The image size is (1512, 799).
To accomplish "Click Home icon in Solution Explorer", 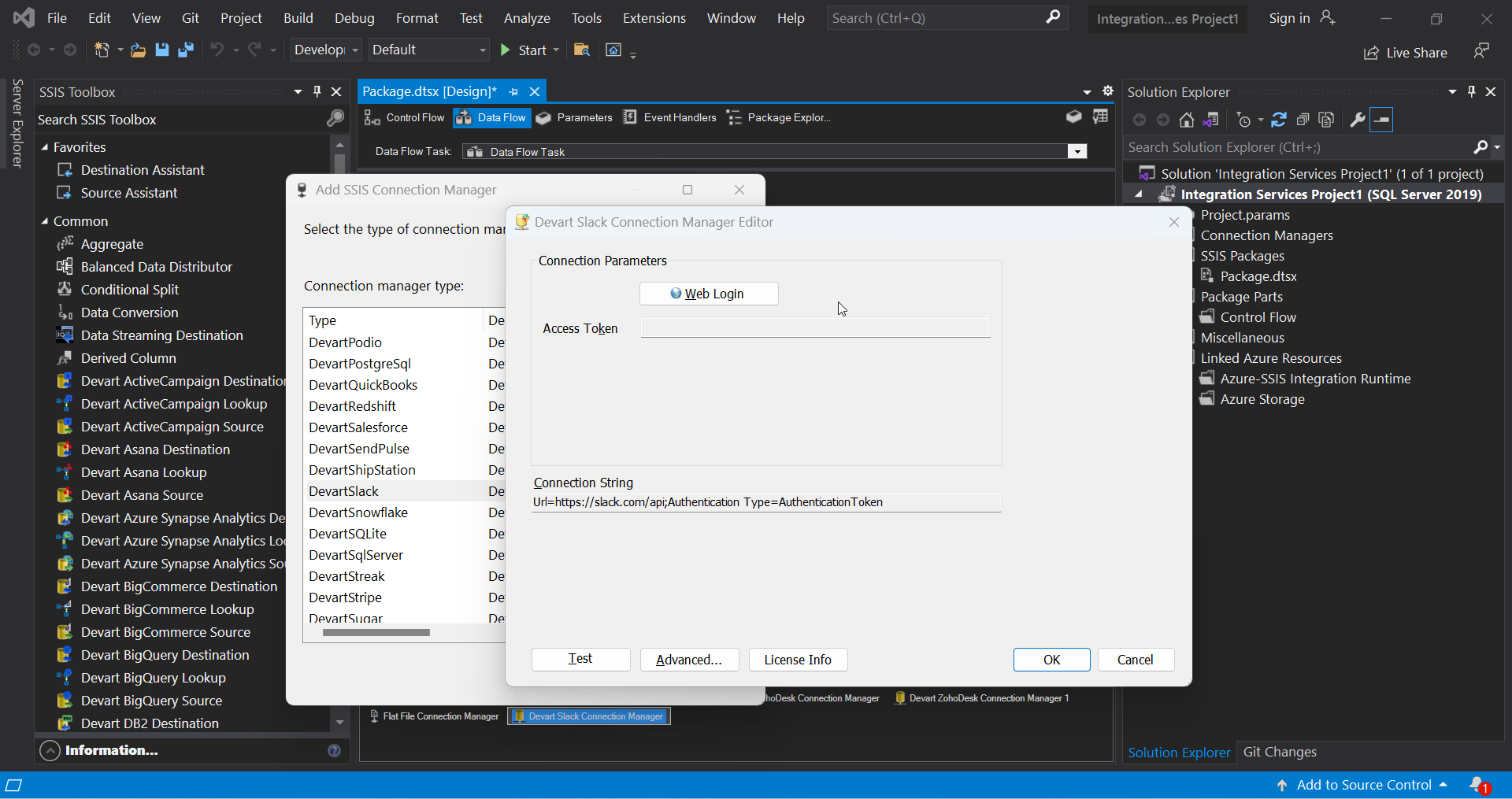I will coord(1187,120).
